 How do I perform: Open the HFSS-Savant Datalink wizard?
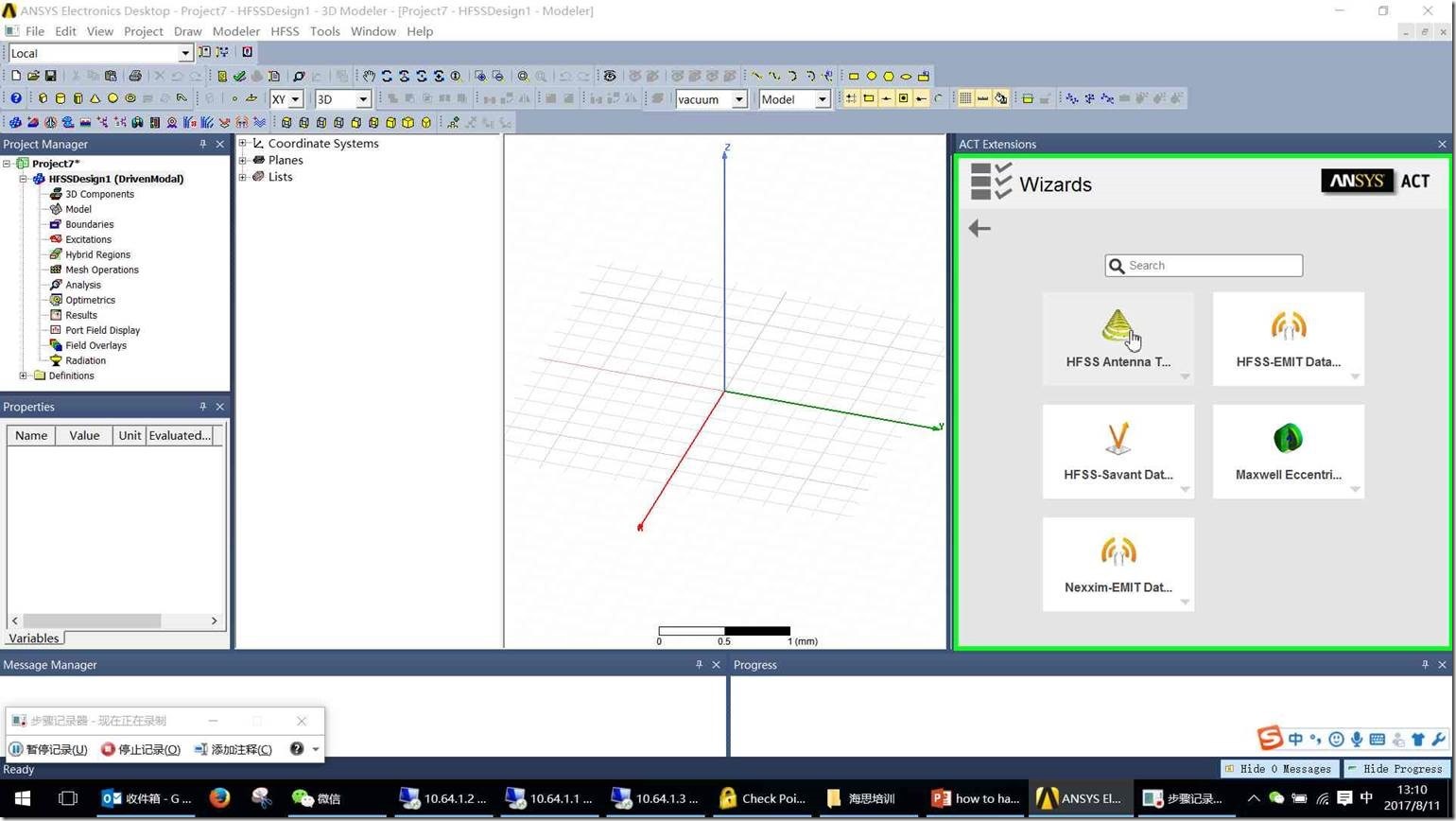tap(1118, 451)
